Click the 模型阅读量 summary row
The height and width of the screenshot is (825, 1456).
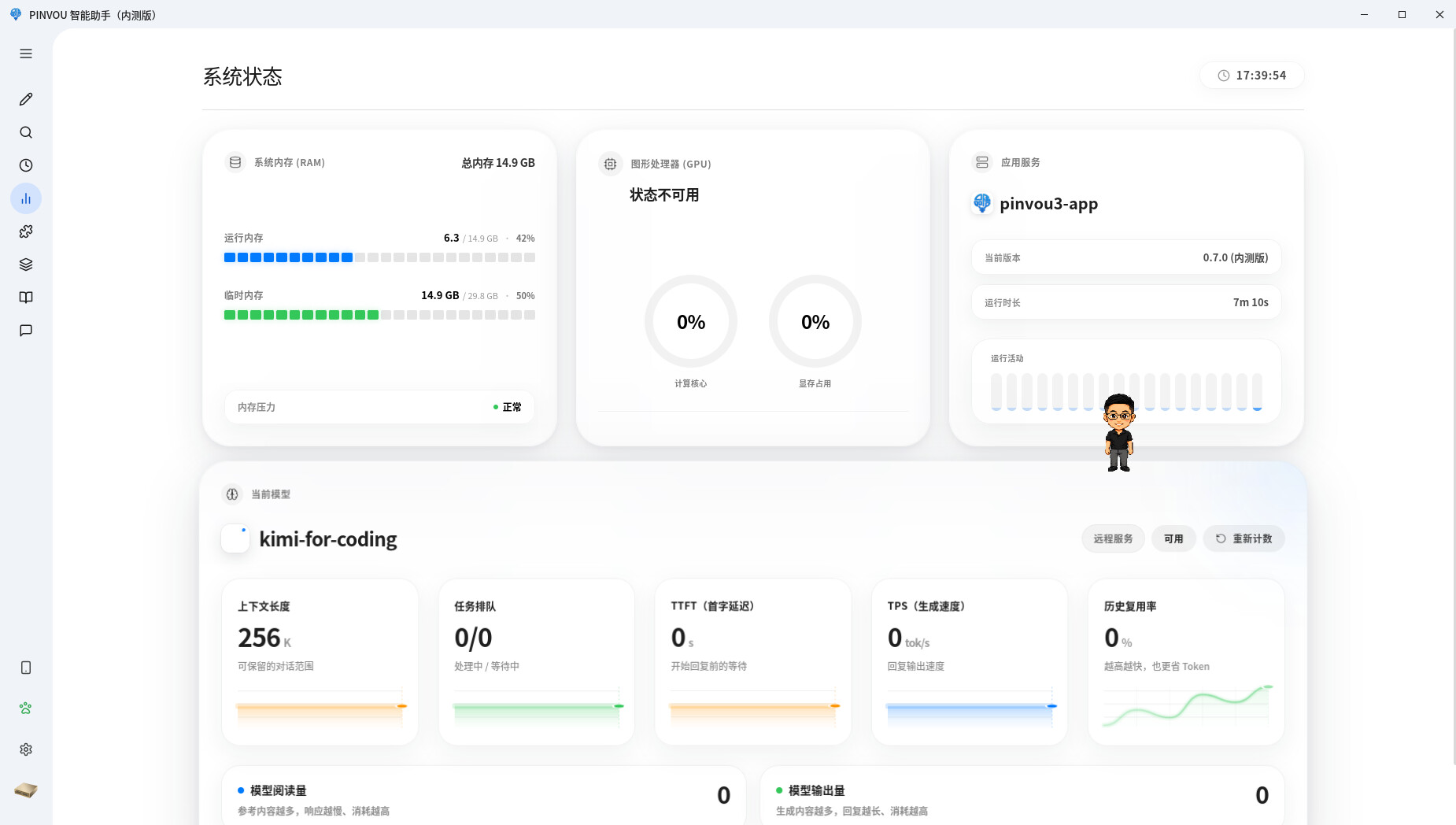(483, 796)
